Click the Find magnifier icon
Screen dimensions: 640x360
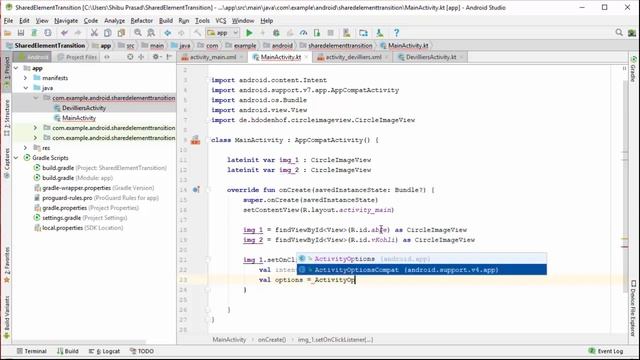point(138,33)
